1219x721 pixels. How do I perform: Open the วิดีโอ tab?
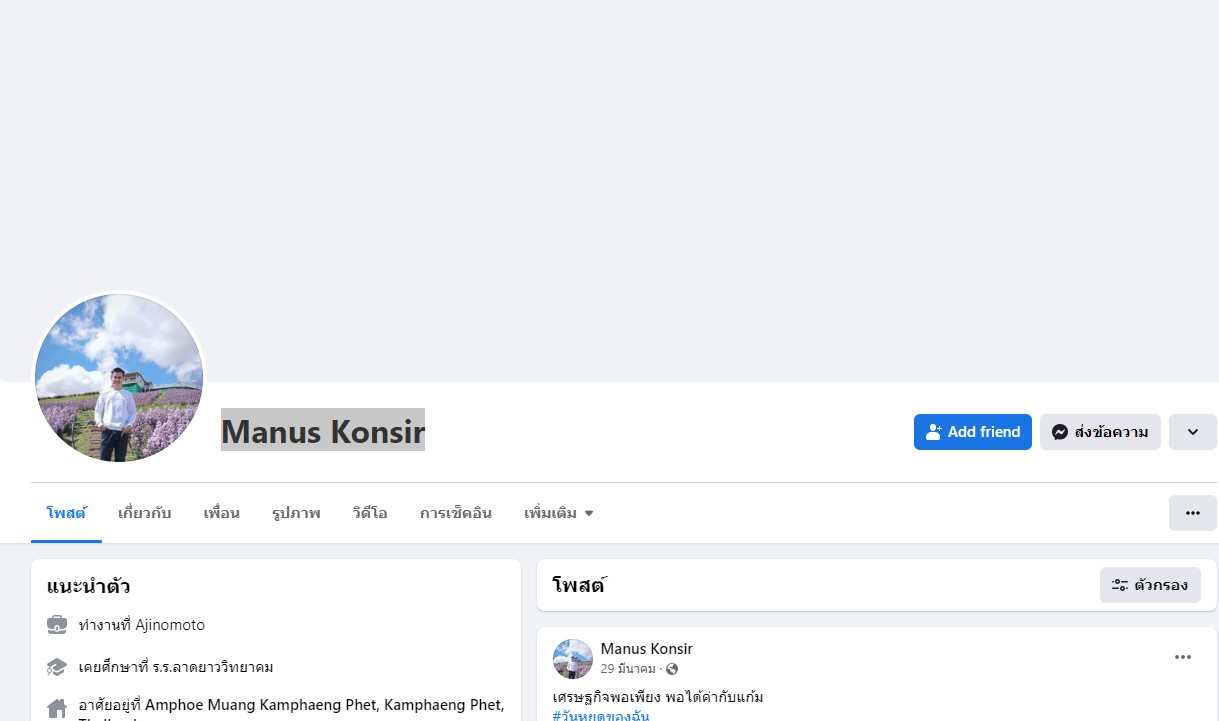(x=370, y=513)
